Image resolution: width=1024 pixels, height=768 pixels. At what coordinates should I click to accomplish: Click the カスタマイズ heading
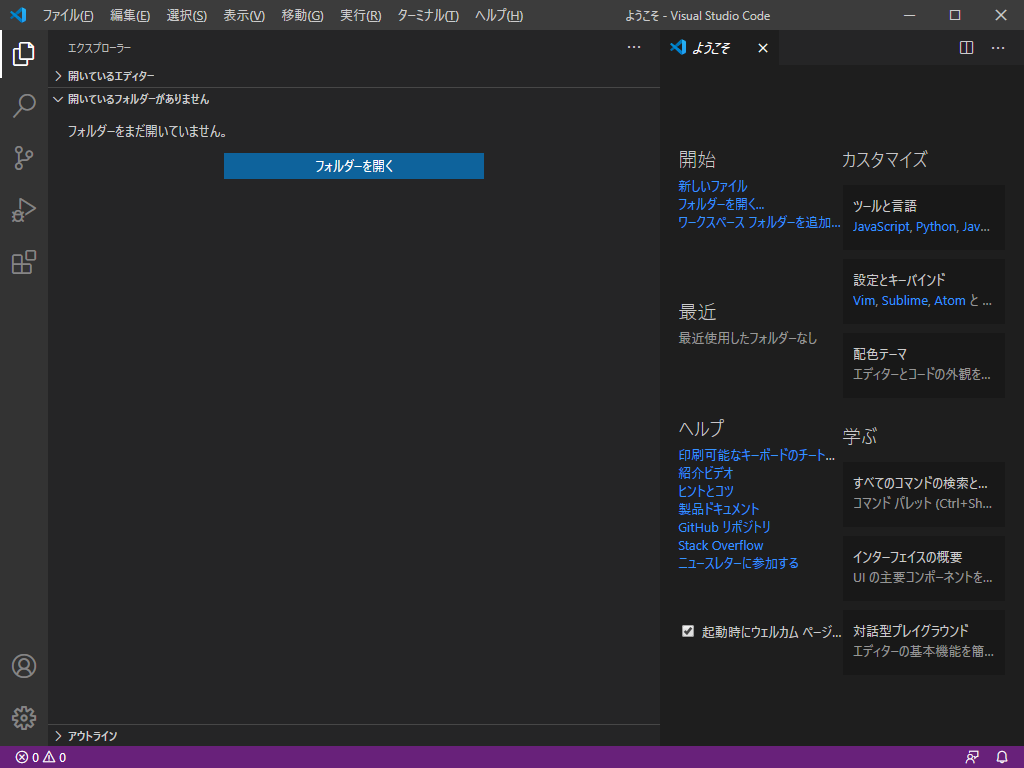pyautogui.click(x=884, y=159)
